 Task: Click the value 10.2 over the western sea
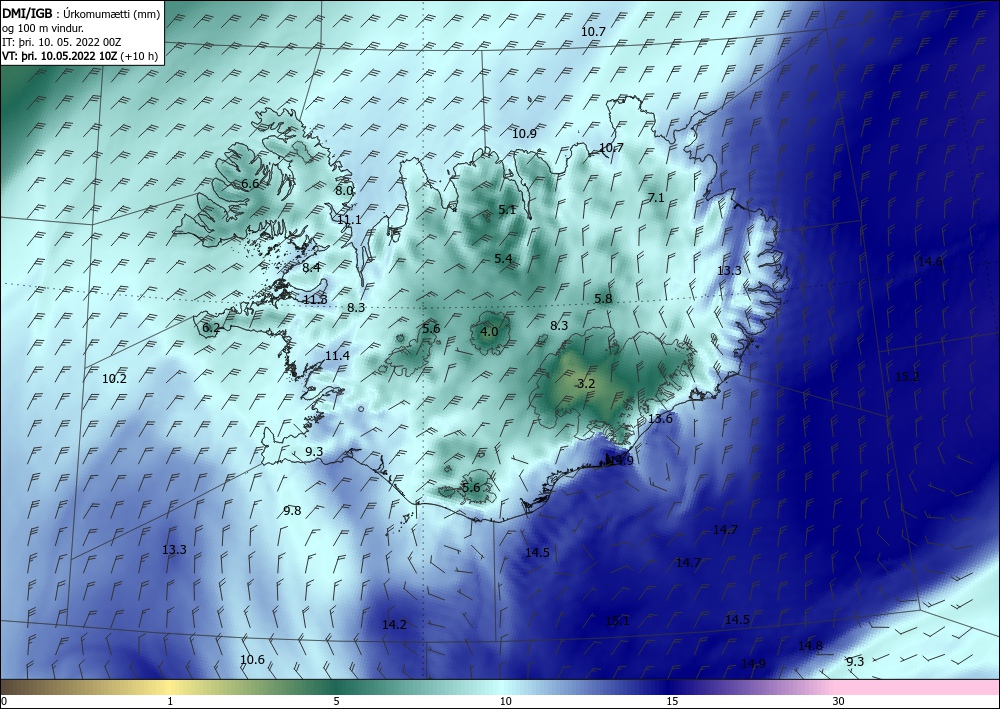click(x=115, y=379)
